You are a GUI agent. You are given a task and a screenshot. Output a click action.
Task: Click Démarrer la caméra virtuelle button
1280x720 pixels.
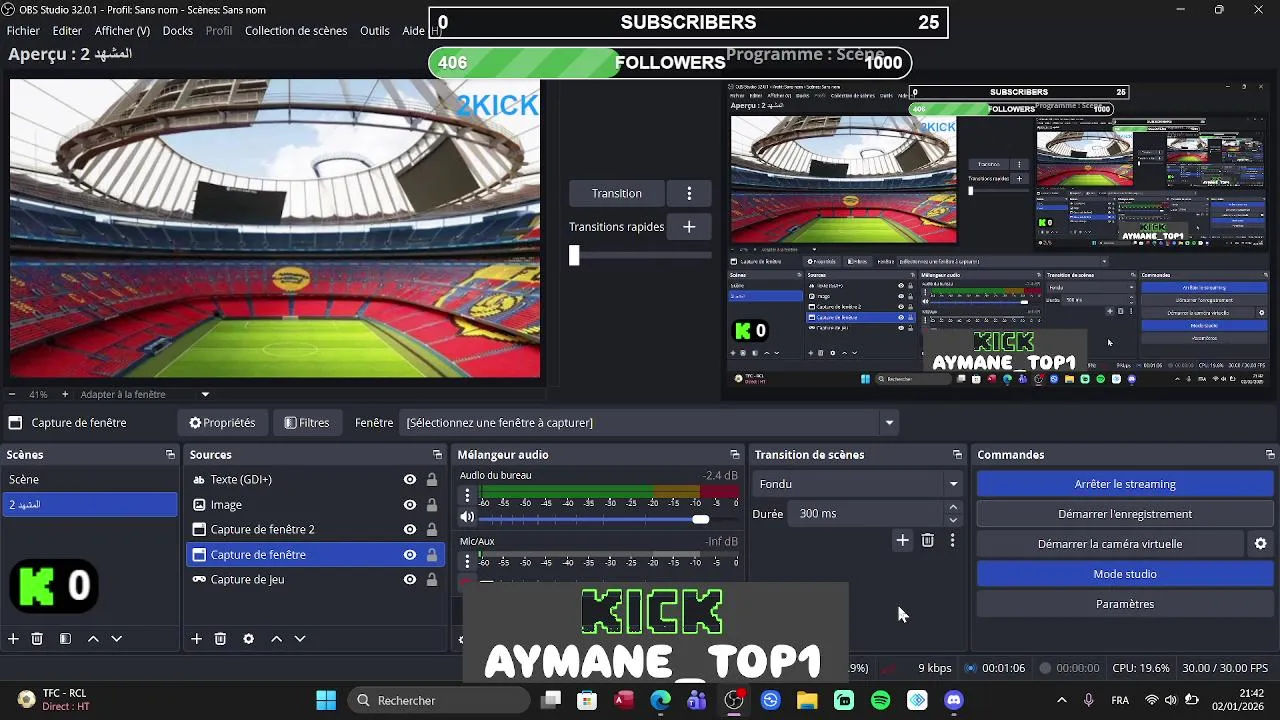coord(1110,544)
